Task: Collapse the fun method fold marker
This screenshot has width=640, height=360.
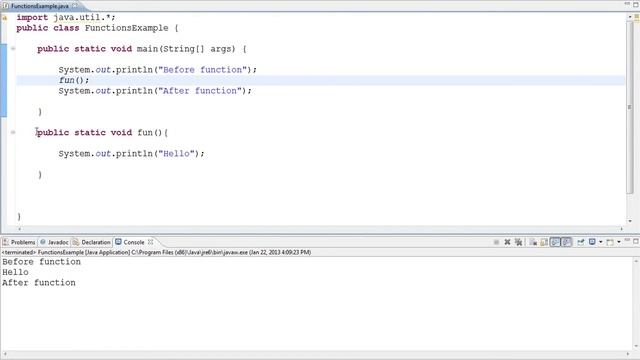Action: [13, 132]
